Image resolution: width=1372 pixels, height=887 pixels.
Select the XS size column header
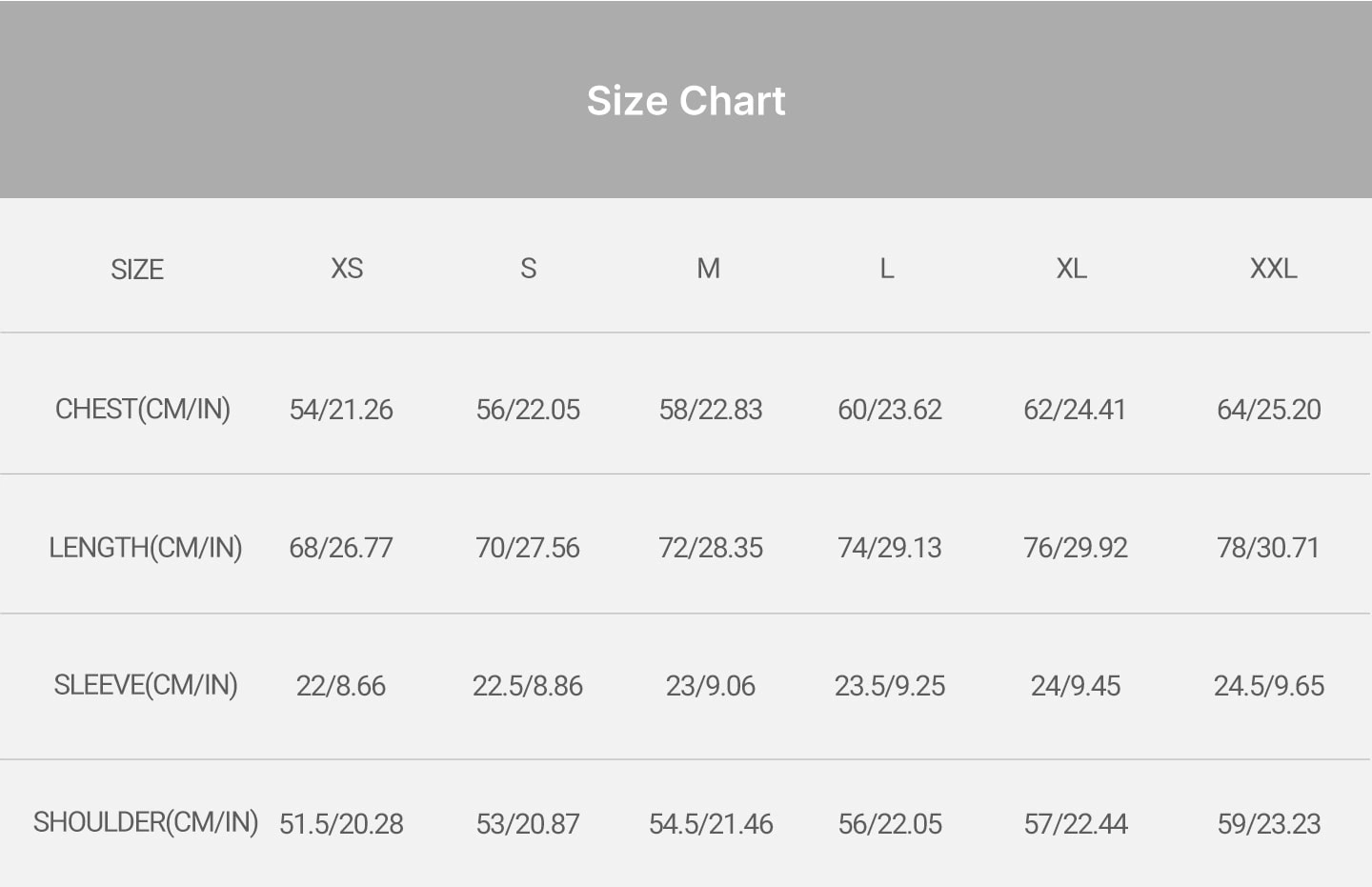click(347, 269)
